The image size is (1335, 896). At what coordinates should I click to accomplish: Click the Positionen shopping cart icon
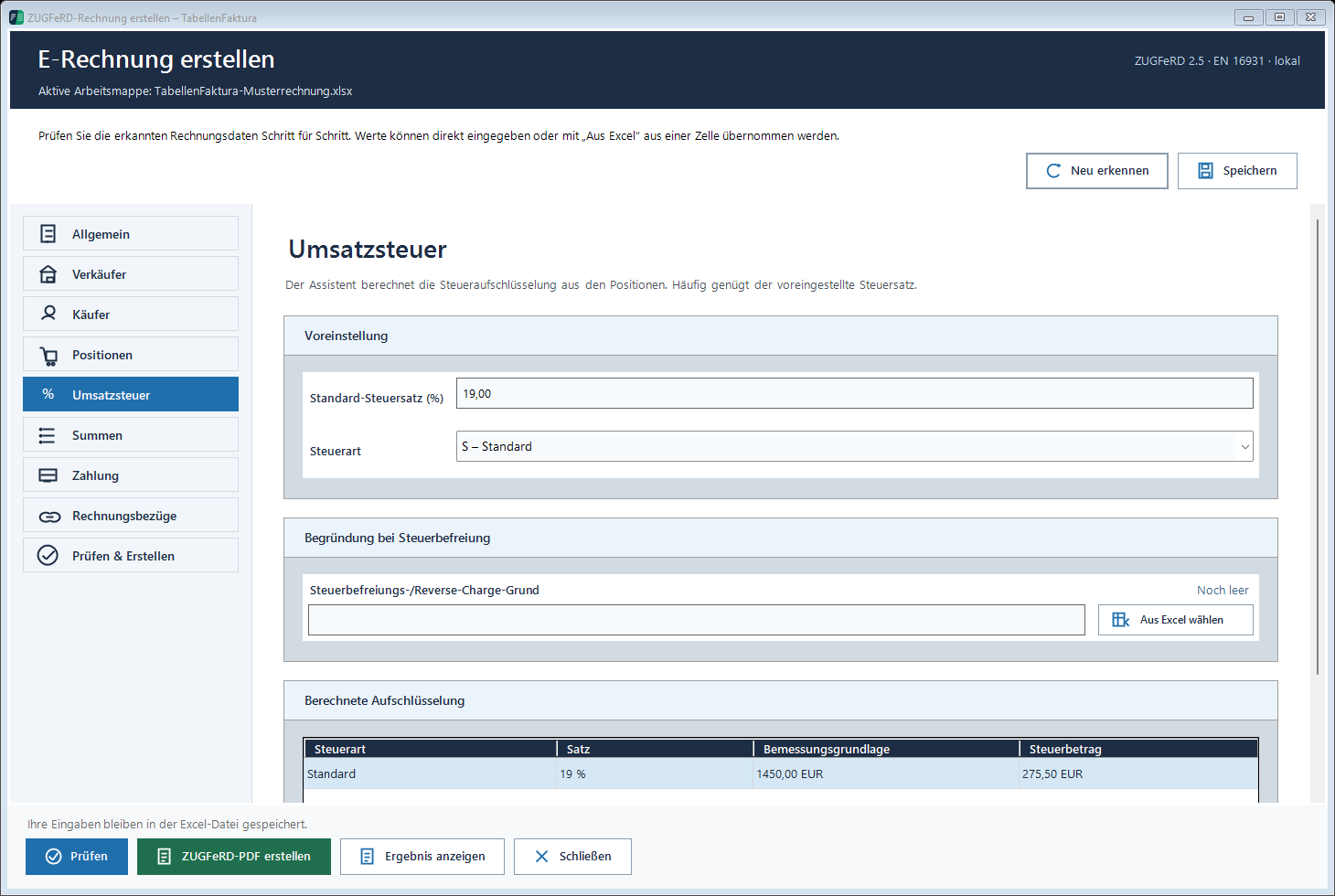pos(48,355)
